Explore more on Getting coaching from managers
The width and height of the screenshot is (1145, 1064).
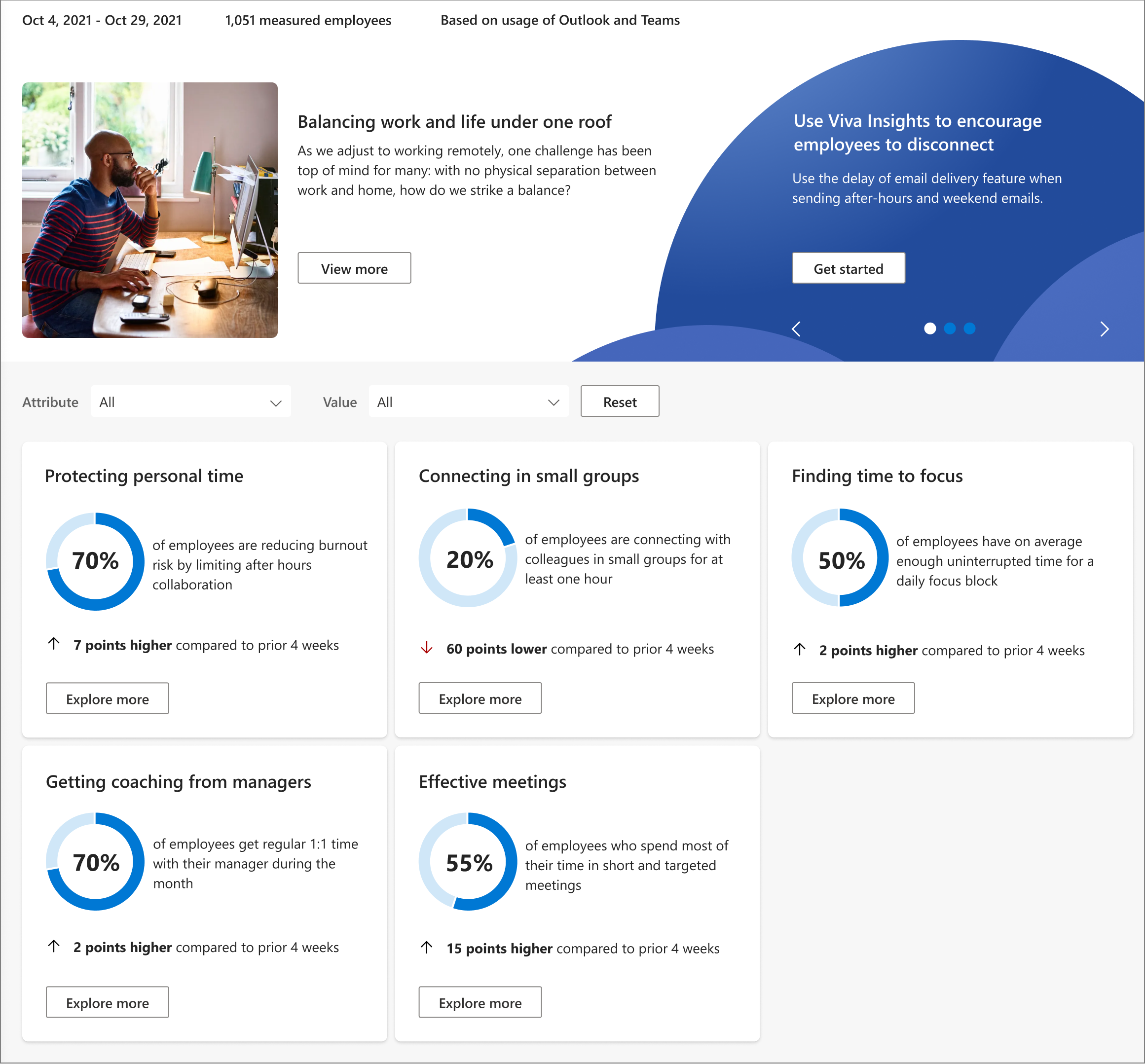coord(107,1002)
